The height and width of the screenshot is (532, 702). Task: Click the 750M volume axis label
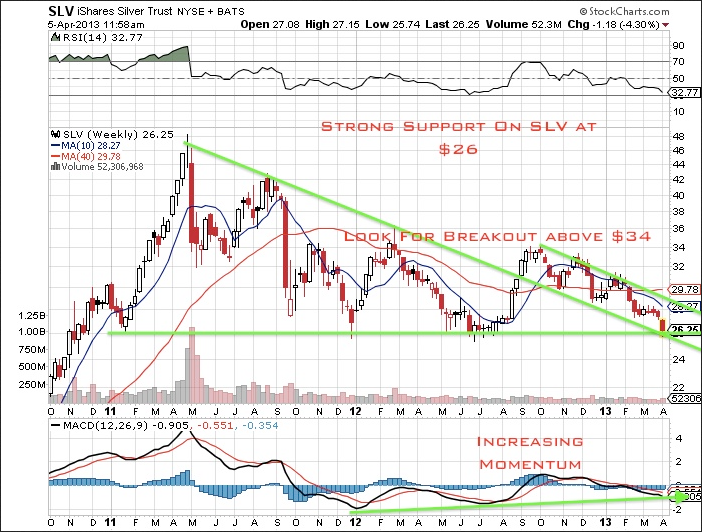pos(32,349)
